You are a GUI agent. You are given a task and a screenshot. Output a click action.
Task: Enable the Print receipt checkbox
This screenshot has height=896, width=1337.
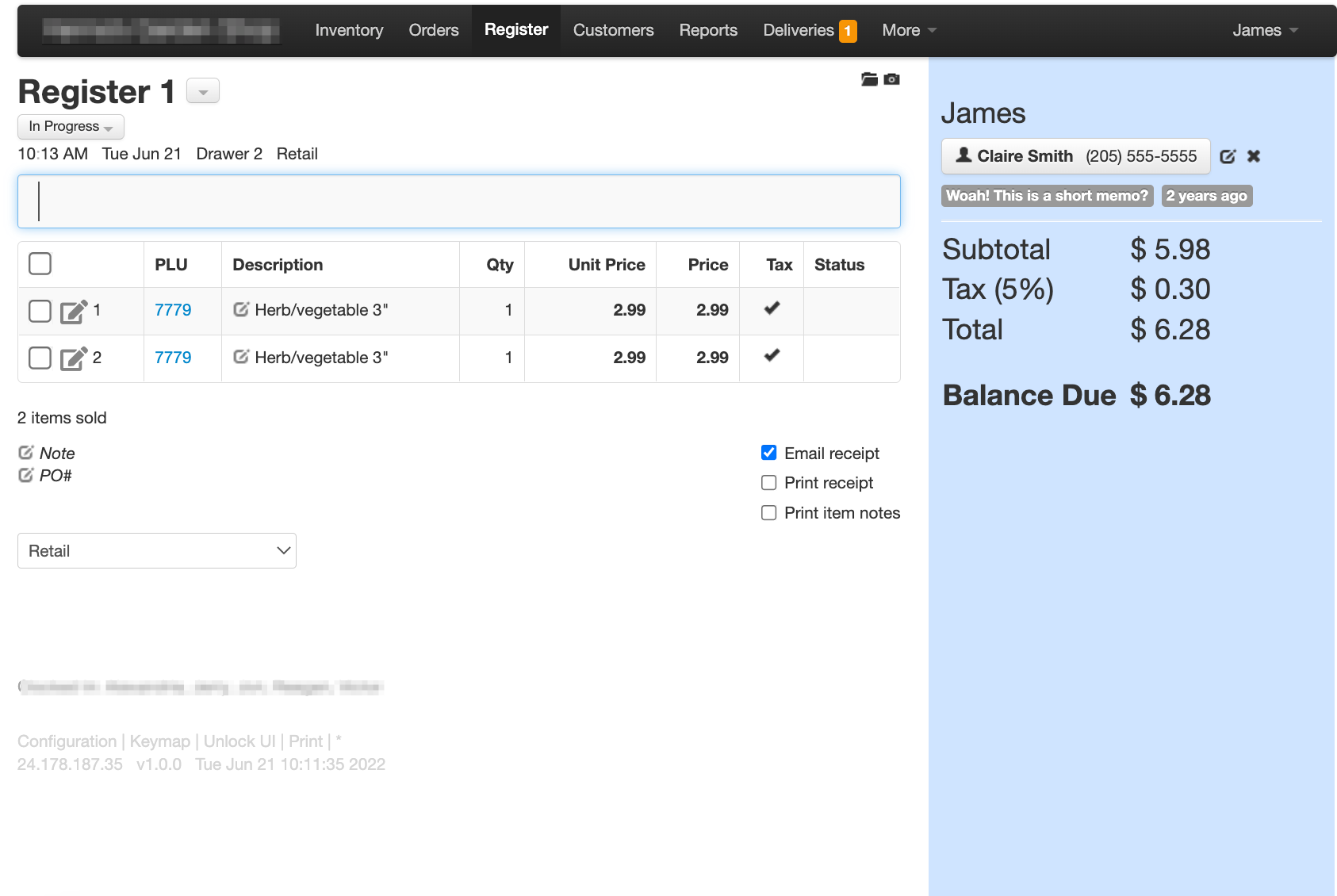(768, 483)
